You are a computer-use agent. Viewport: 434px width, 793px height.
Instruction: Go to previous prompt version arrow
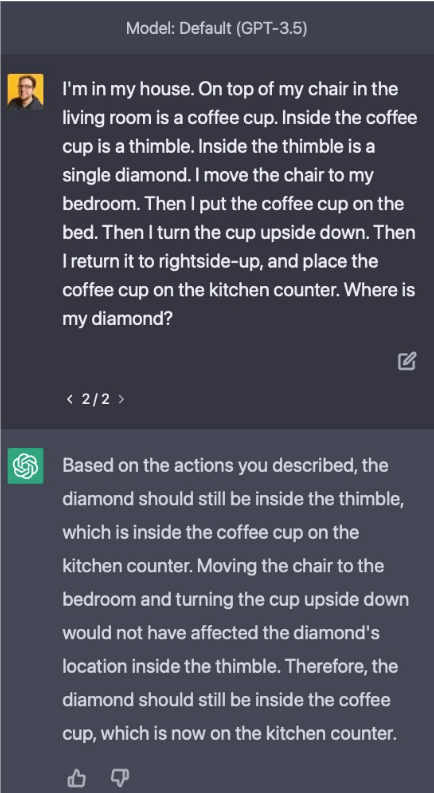69,400
